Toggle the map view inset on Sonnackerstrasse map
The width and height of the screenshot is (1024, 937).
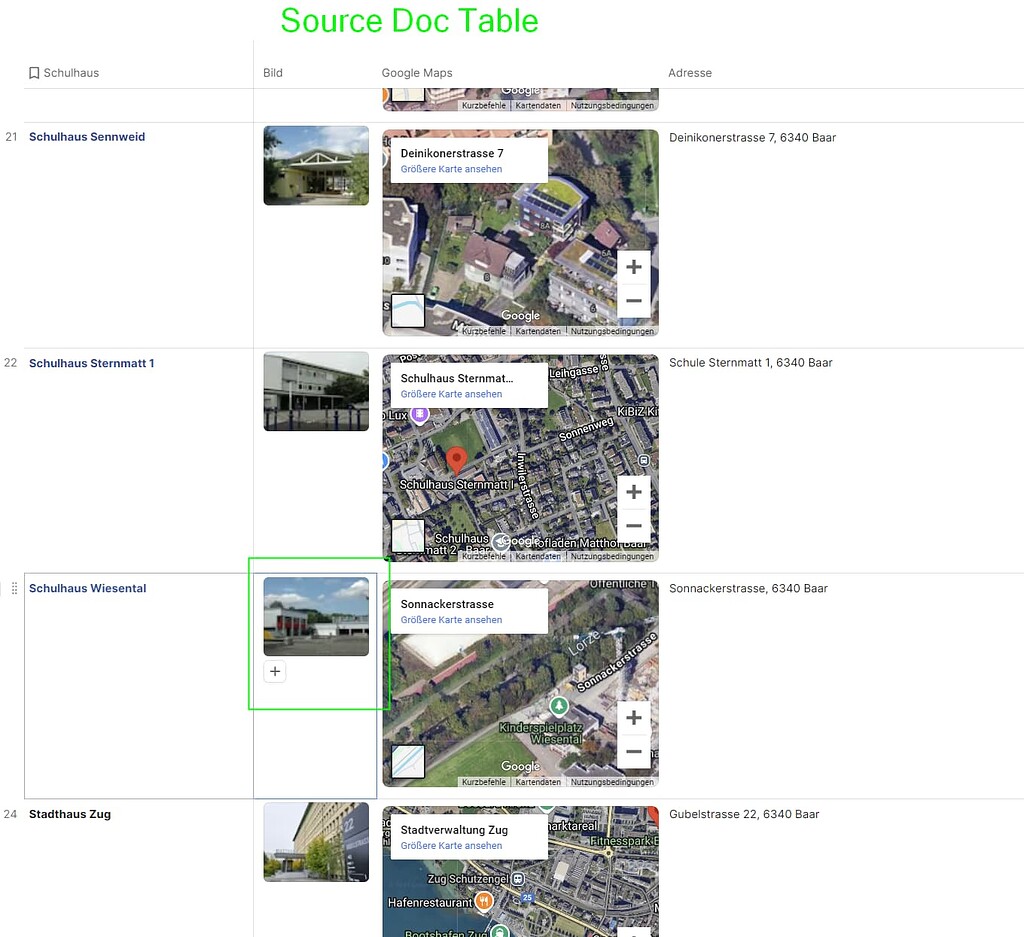point(408,762)
